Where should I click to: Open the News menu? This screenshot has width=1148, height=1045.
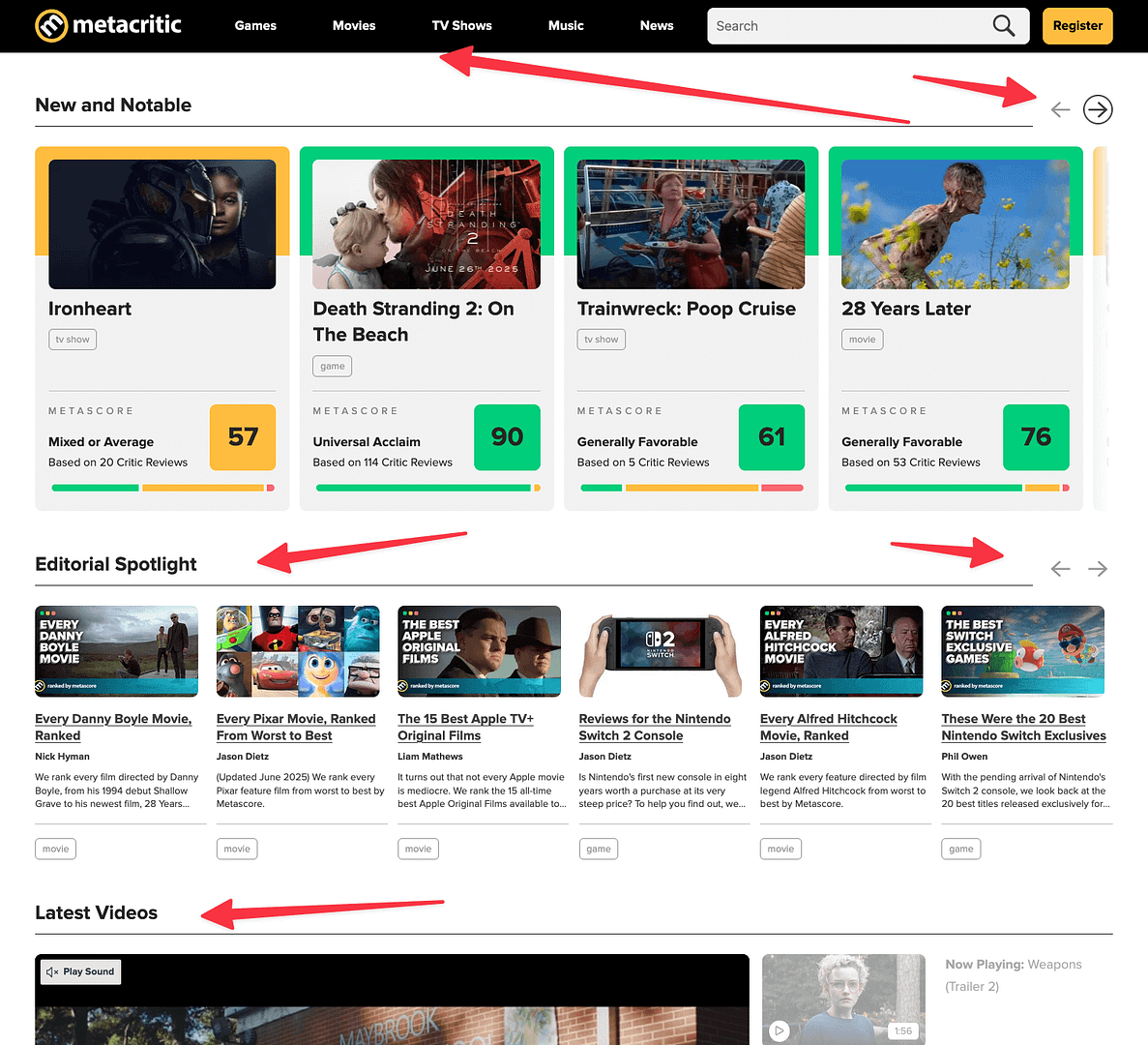click(657, 25)
